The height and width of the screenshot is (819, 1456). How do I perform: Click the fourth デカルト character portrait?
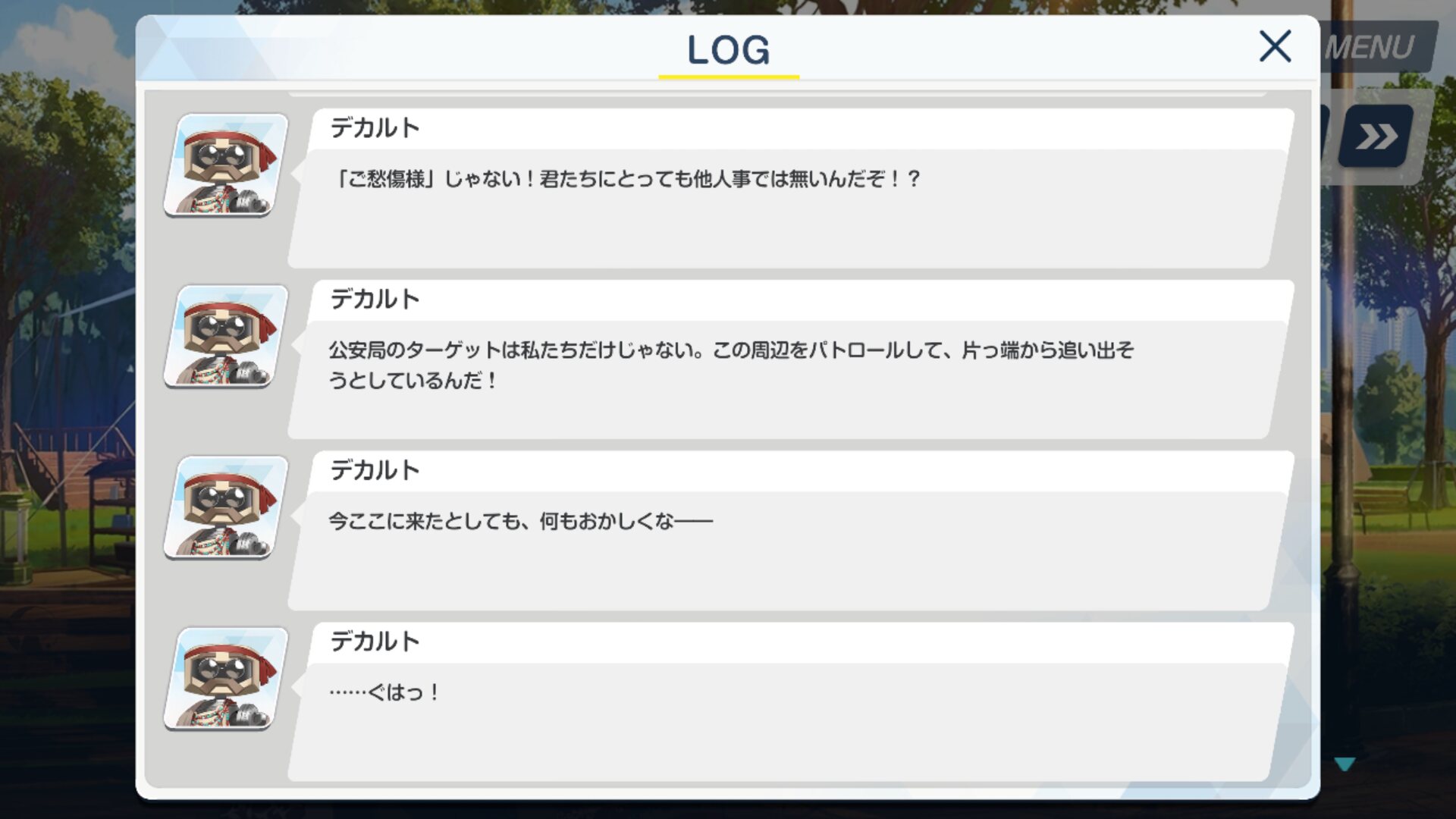click(x=226, y=679)
